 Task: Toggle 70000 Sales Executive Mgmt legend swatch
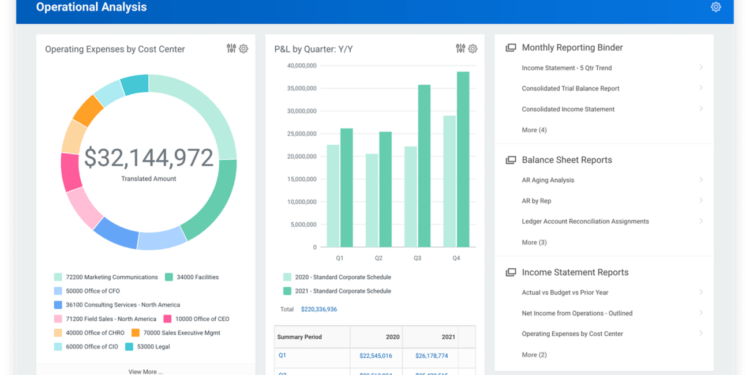135,332
